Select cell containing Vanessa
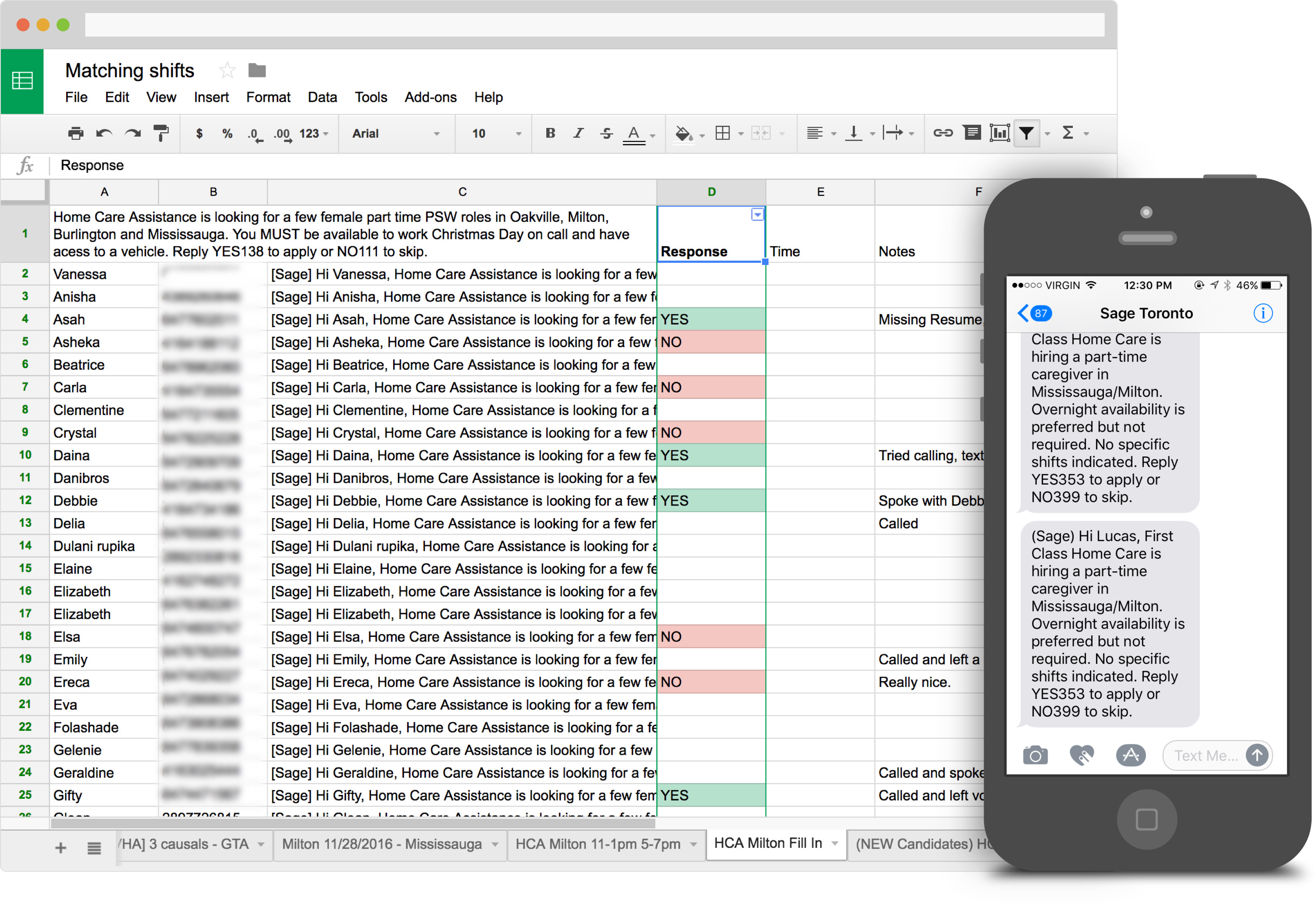The width and height of the screenshot is (1316, 904). pyautogui.click(x=104, y=274)
